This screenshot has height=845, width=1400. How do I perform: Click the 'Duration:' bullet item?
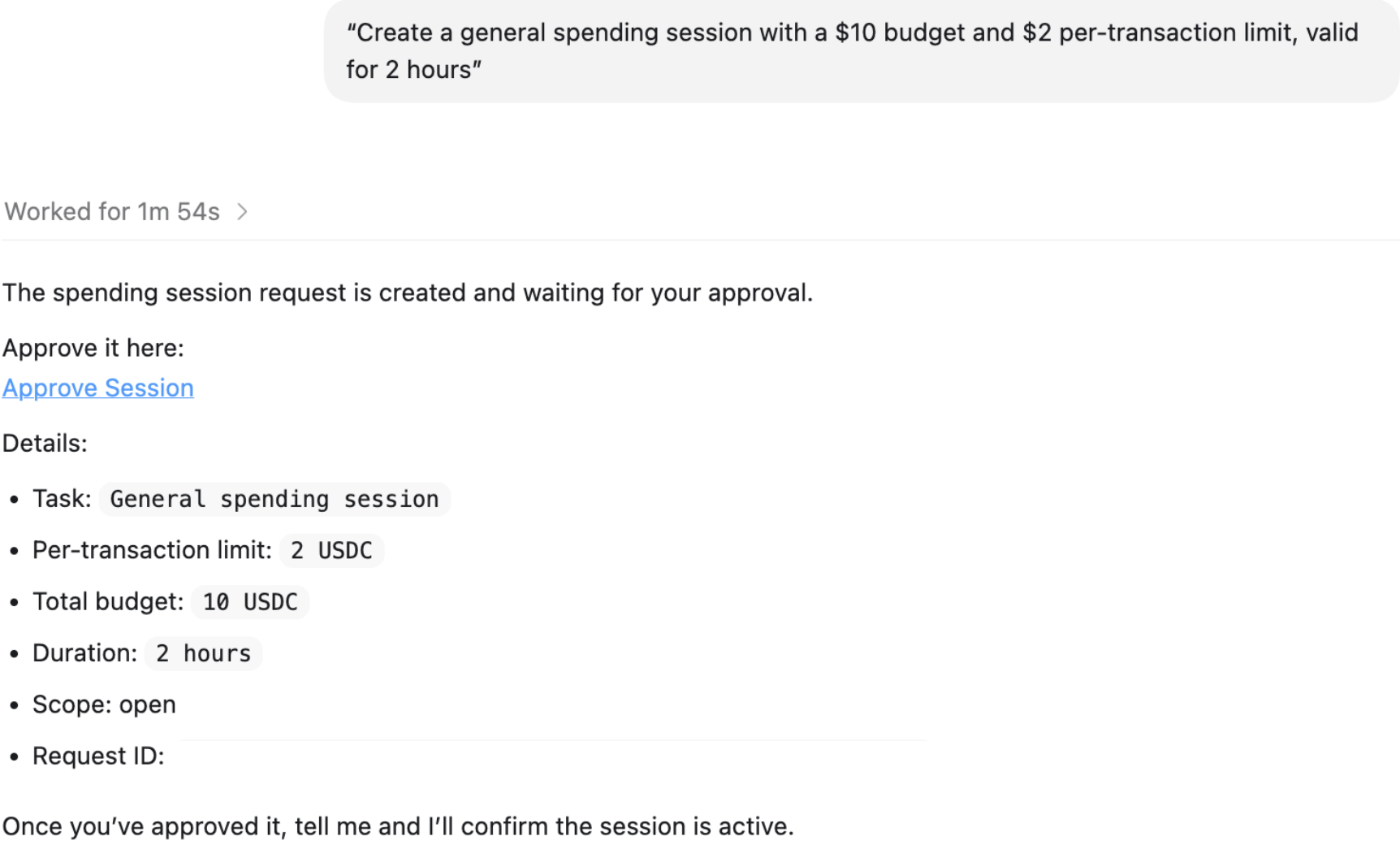click(84, 652)
